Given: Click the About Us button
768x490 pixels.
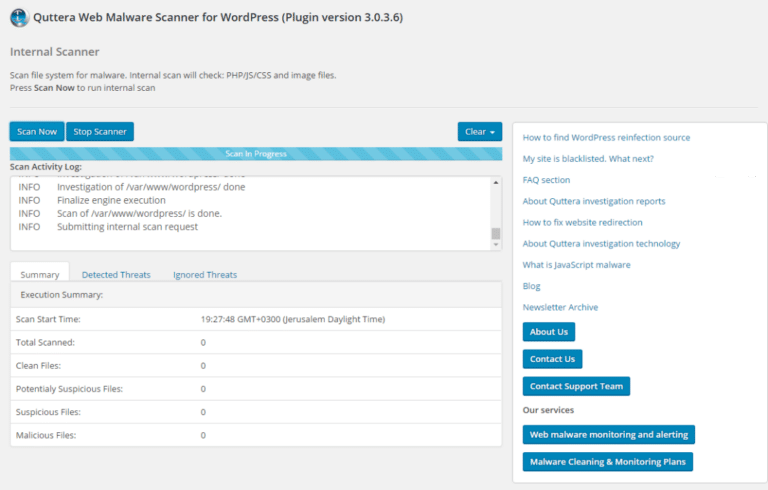Looking at the screenshot, I should (549, 332).
